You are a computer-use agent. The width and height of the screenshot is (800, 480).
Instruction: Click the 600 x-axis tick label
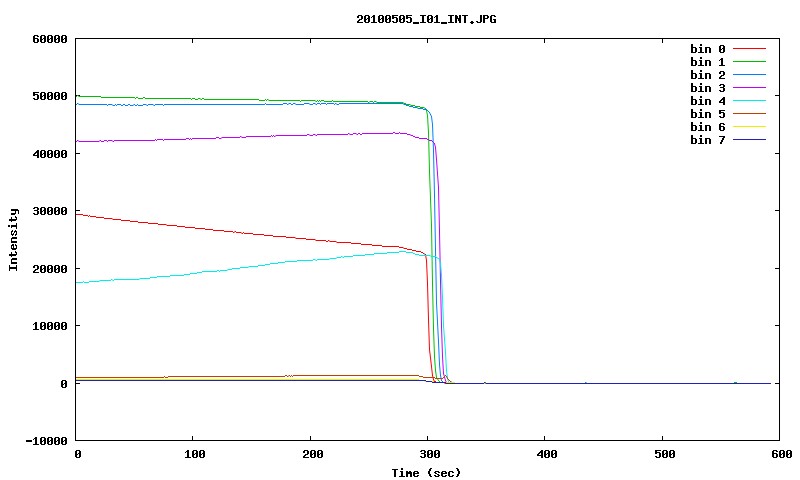781,454
